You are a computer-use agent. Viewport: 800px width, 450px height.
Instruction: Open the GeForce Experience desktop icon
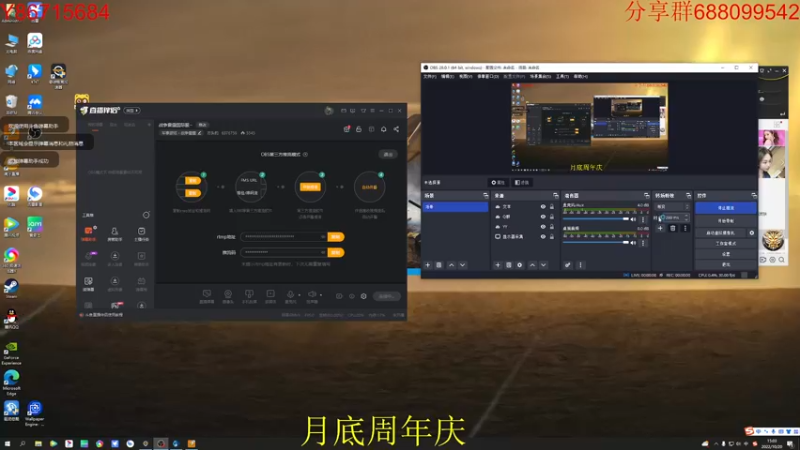[x=11, y=353]
